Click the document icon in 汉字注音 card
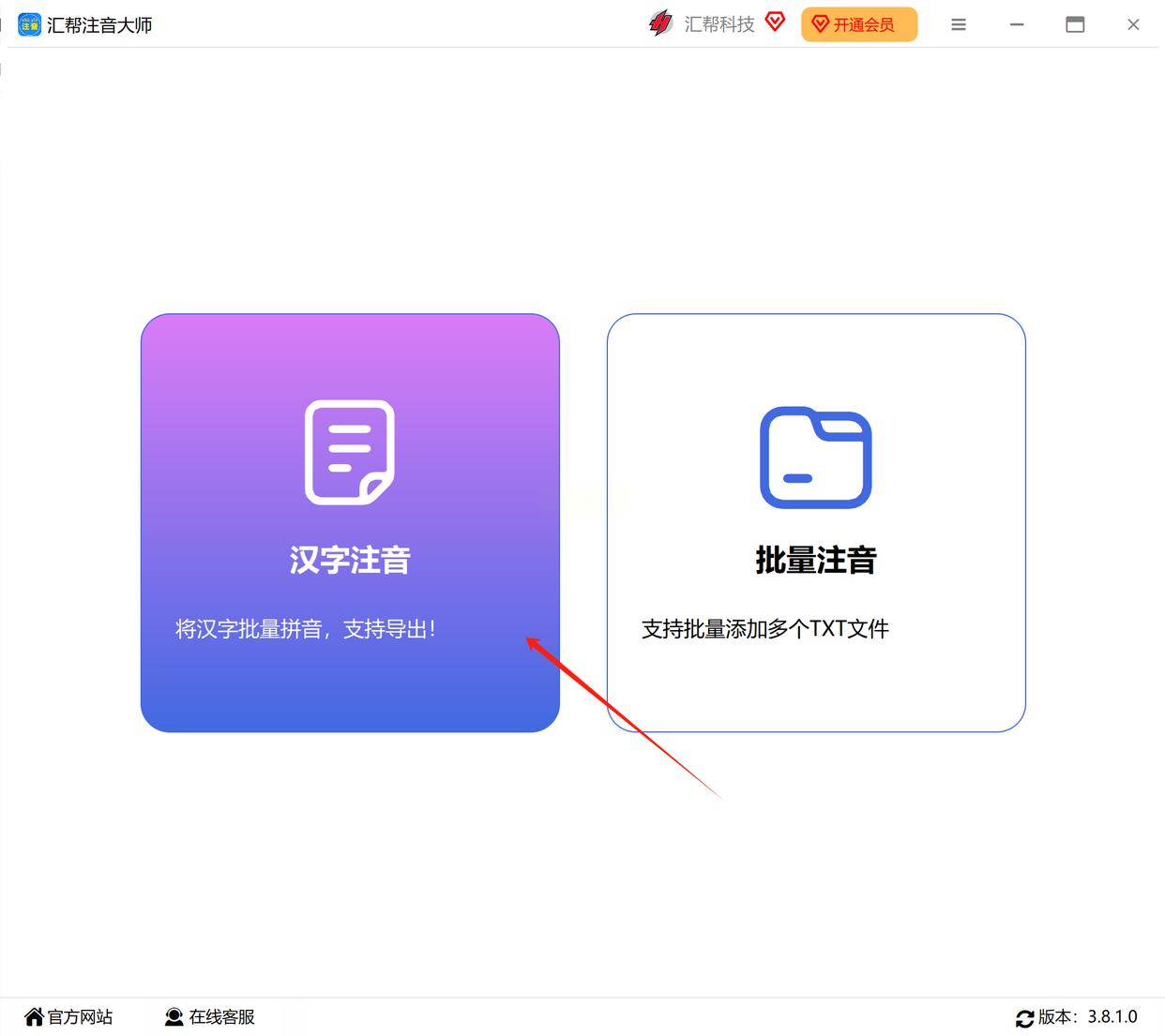 coord(350,452)
